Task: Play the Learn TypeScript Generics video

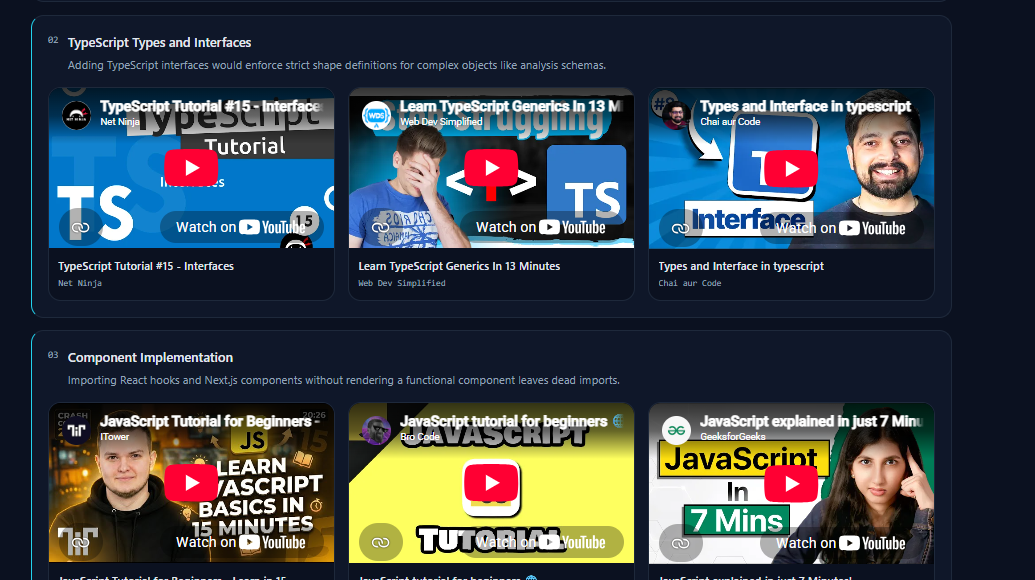Action: (491, 168)
